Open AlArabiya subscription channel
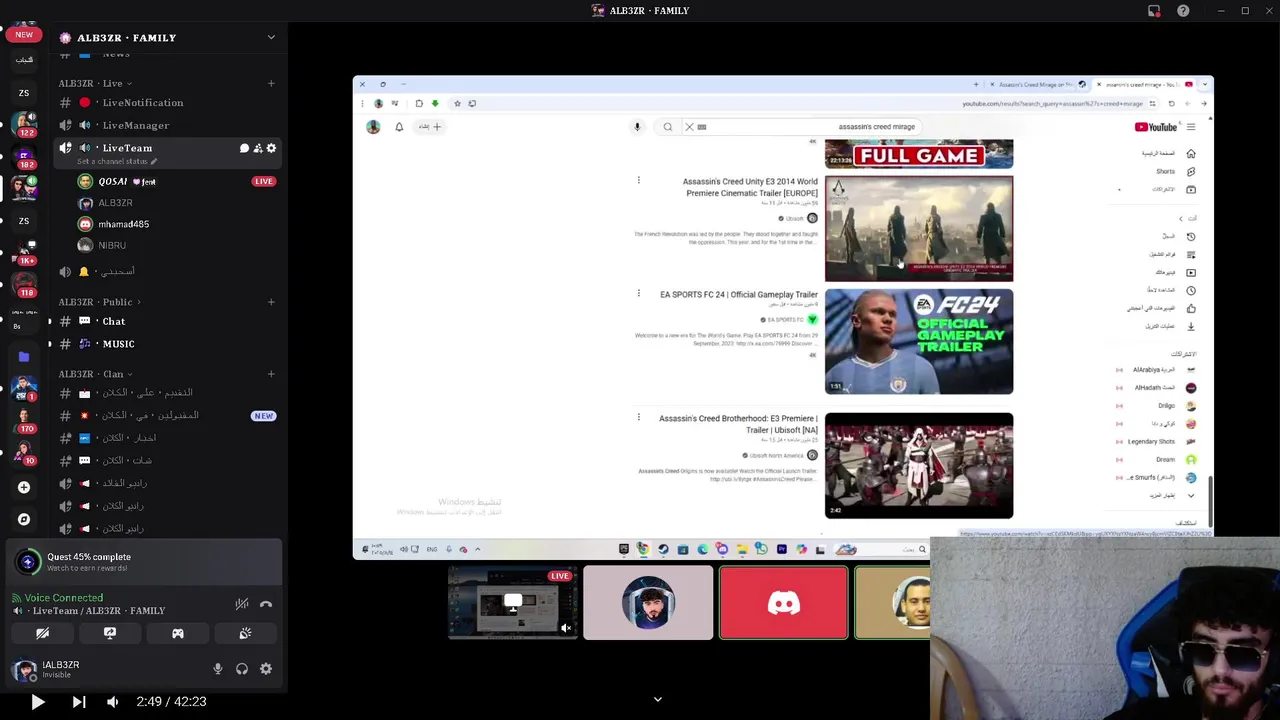1280x720 pixels. point(1157,370)
